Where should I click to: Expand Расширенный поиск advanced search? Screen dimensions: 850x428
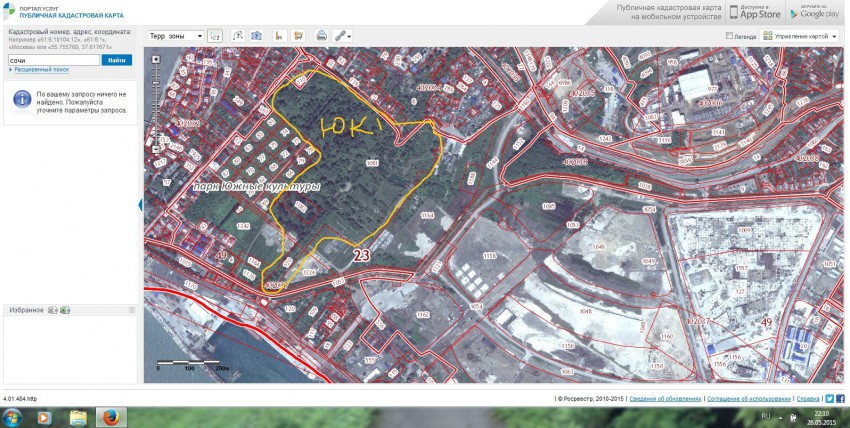(x=40, y=70)
